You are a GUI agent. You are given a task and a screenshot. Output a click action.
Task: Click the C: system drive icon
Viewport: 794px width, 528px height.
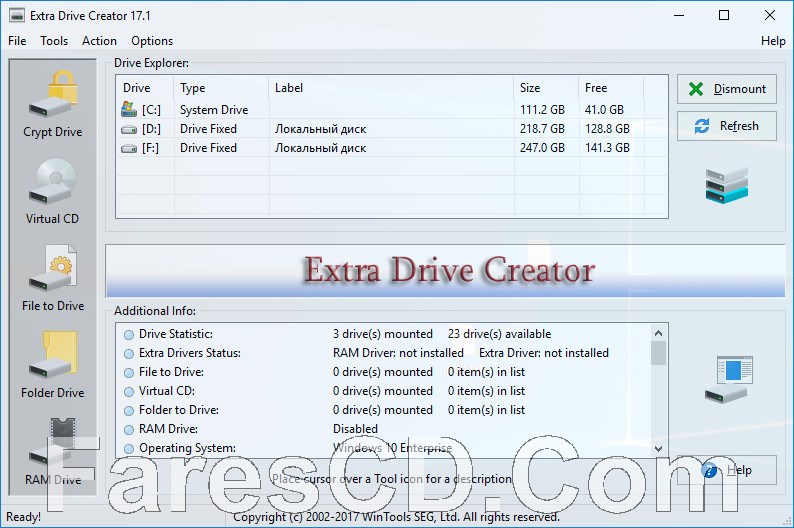pyautogui.click(x=129, y=109)
